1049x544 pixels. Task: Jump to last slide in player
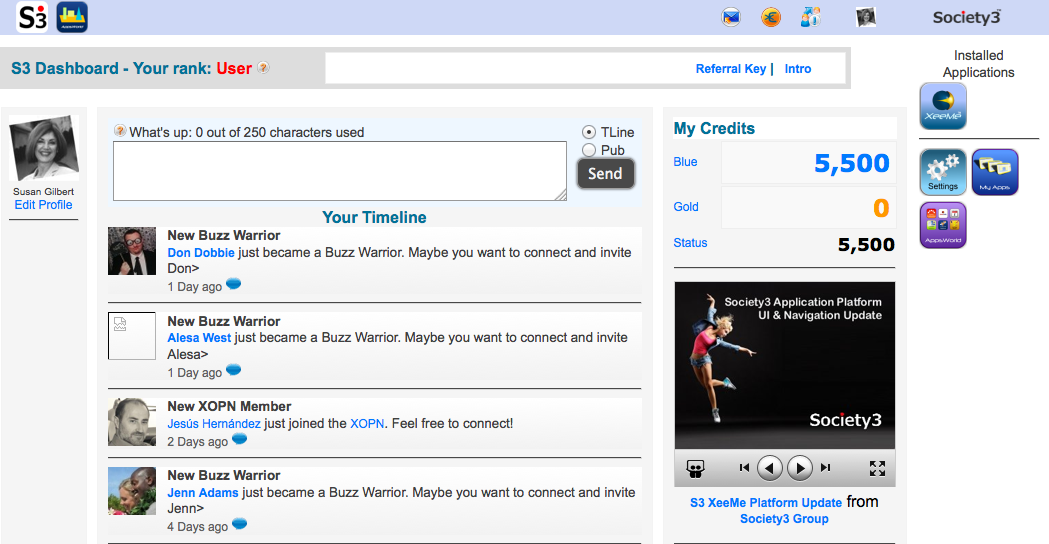[826, 468]
